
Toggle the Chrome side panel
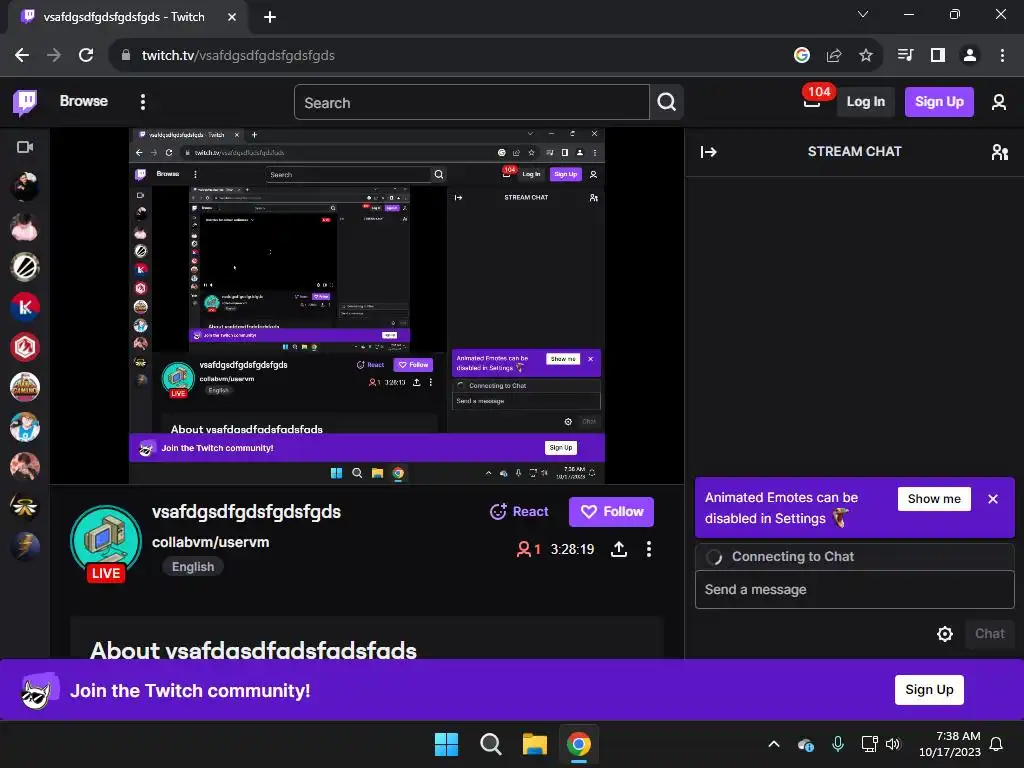(938, 56)
